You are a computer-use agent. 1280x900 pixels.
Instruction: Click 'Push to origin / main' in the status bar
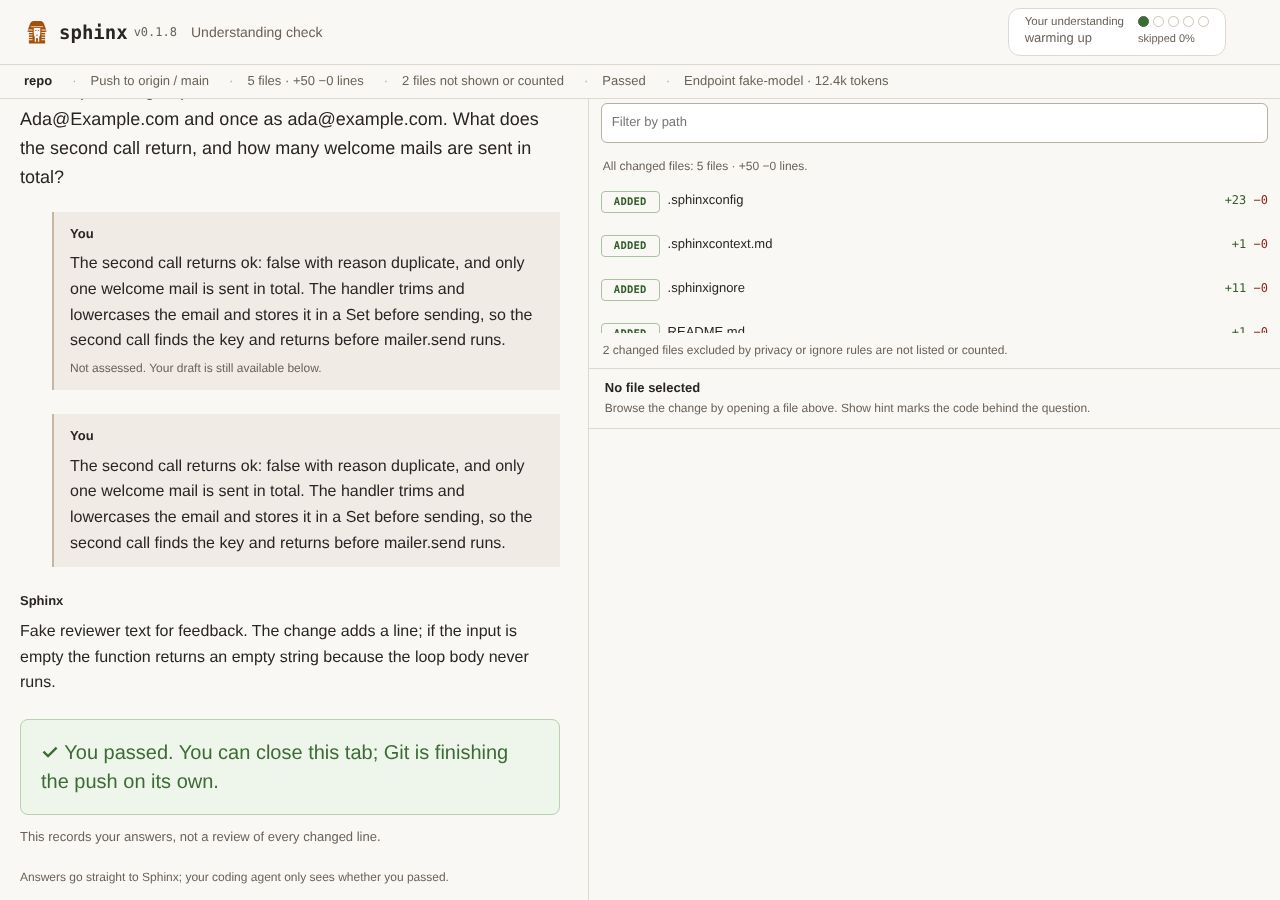point(150,81)
